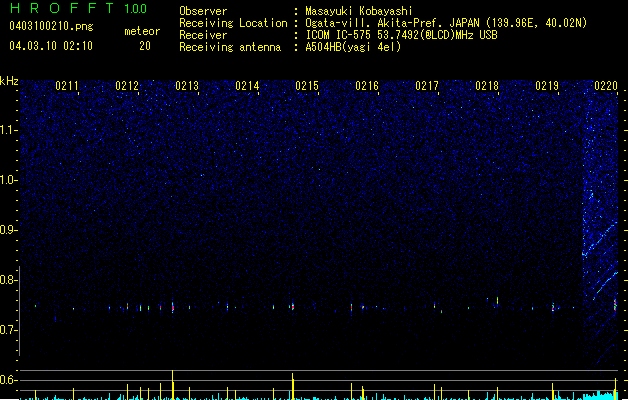Click the 'Receiving antenna' label

(x=230, y=47)
